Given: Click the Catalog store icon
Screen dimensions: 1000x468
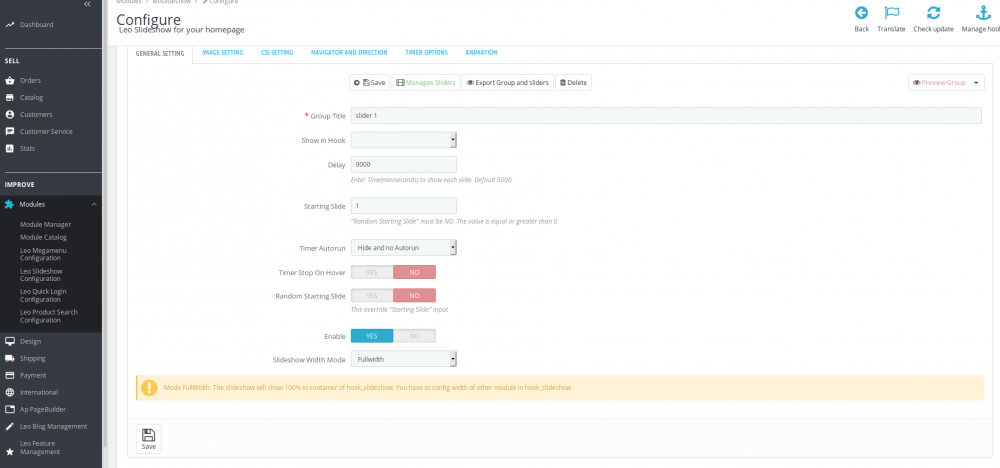Looking at the screenshot, I should pos(9,98).
